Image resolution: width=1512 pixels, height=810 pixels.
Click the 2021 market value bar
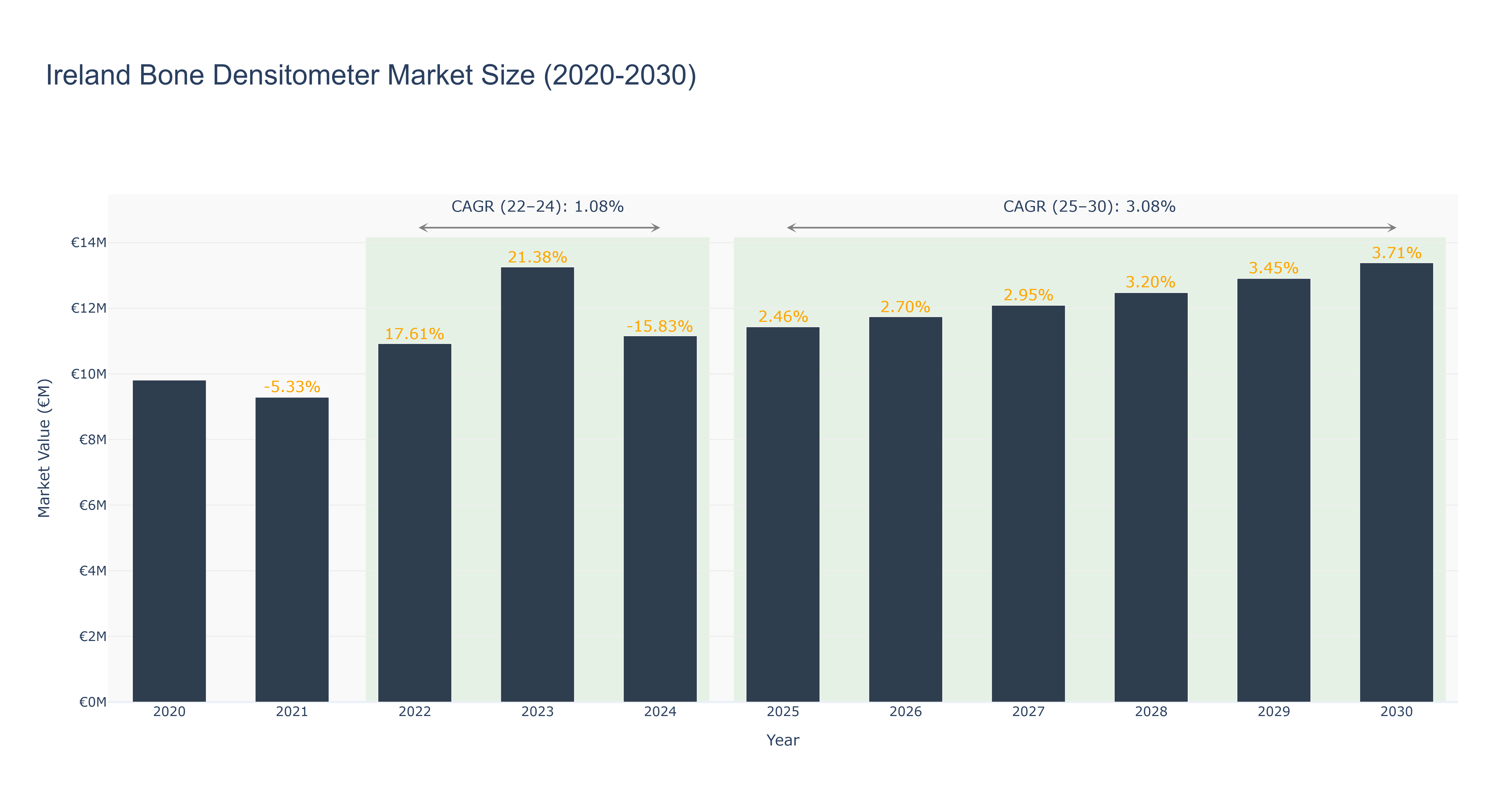[x=292, y=550]
